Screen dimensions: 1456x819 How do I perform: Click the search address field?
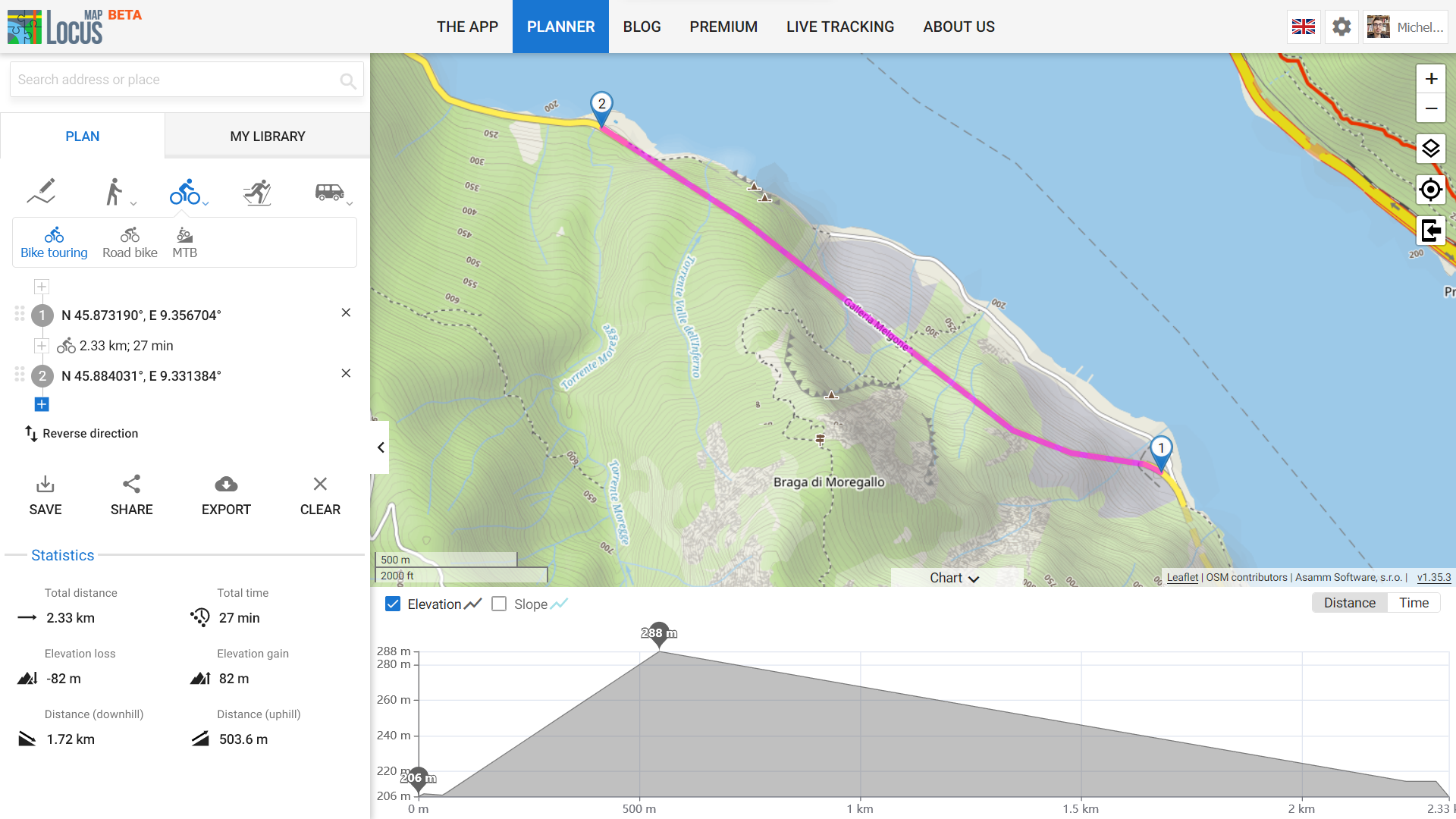pos(174,80)
